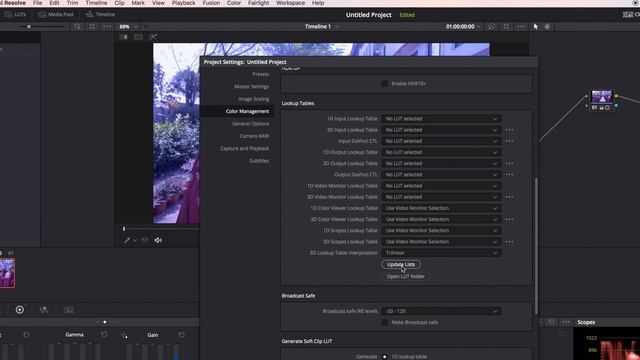
Task: Open the Input DaVinci CTL dropdown
Action: [441, 141]
